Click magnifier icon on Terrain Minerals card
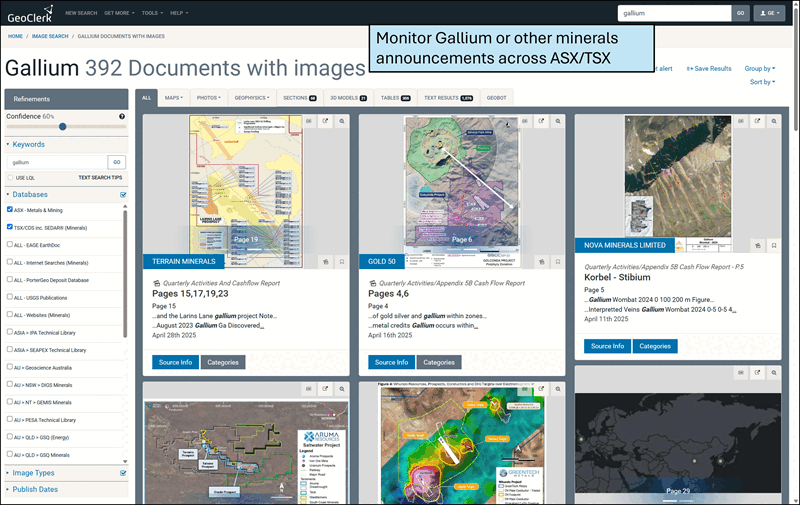This screenshot has width=800, height=505. pos(341,121)
